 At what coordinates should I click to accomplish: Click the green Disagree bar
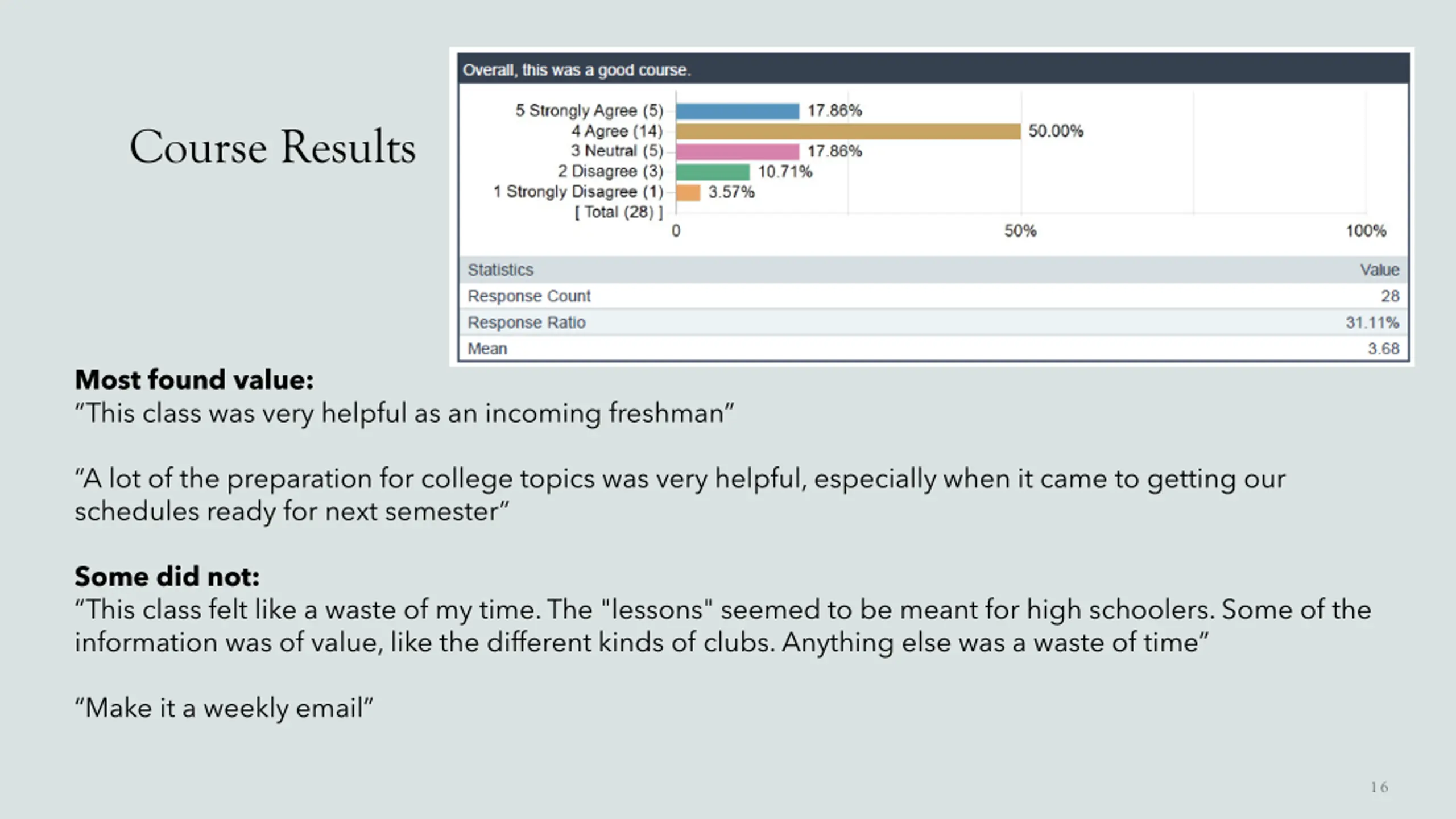(x=713, y=172)
